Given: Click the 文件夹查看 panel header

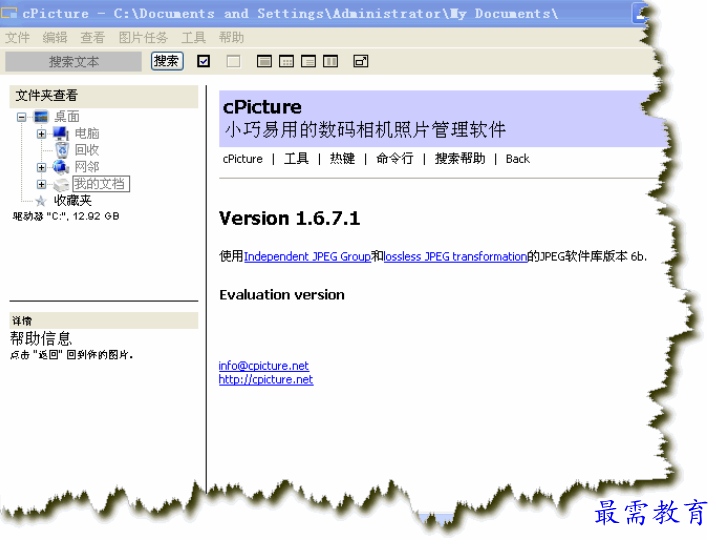Looking at the screenshot, I should 104,96.
